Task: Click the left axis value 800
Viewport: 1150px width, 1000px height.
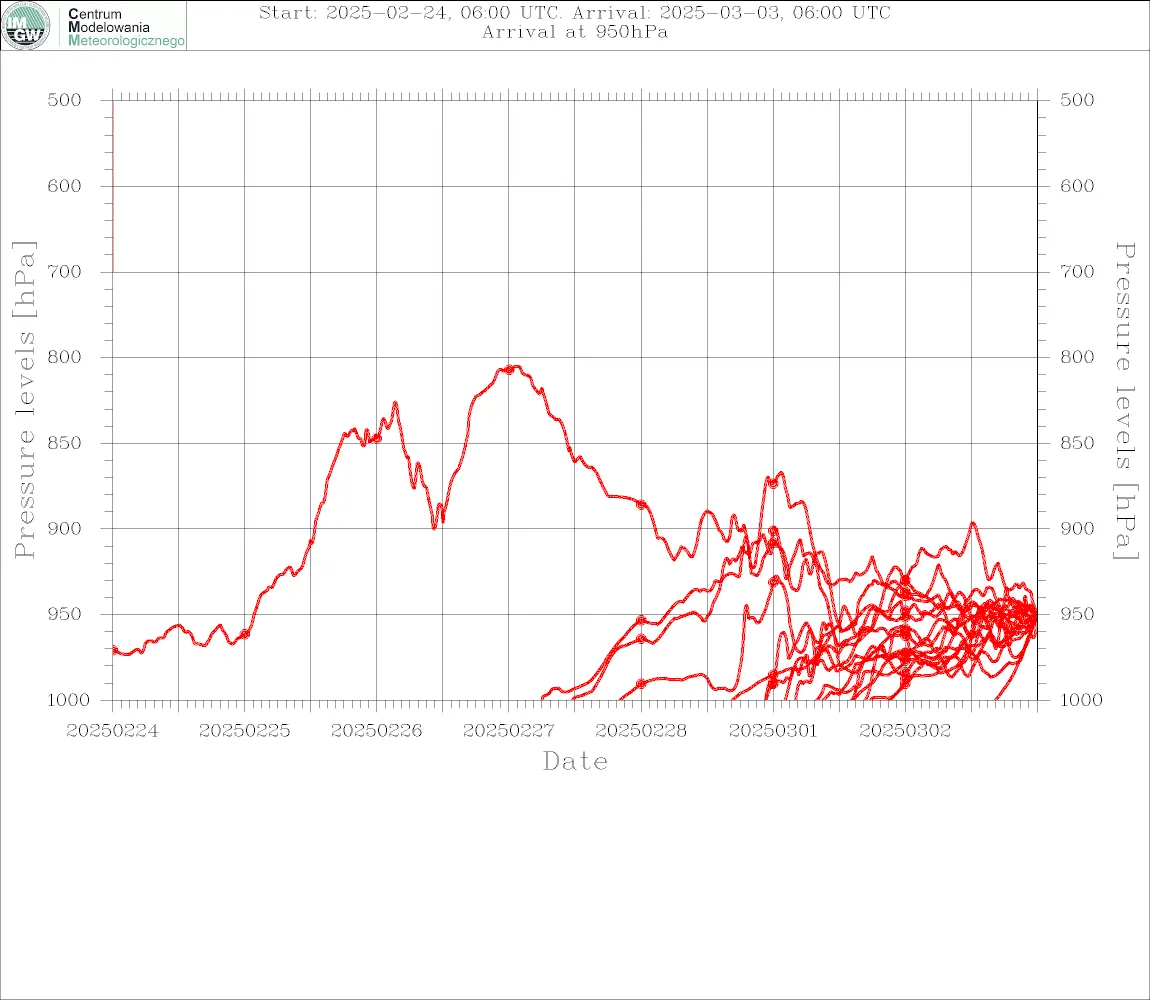Action: [65, 357]
